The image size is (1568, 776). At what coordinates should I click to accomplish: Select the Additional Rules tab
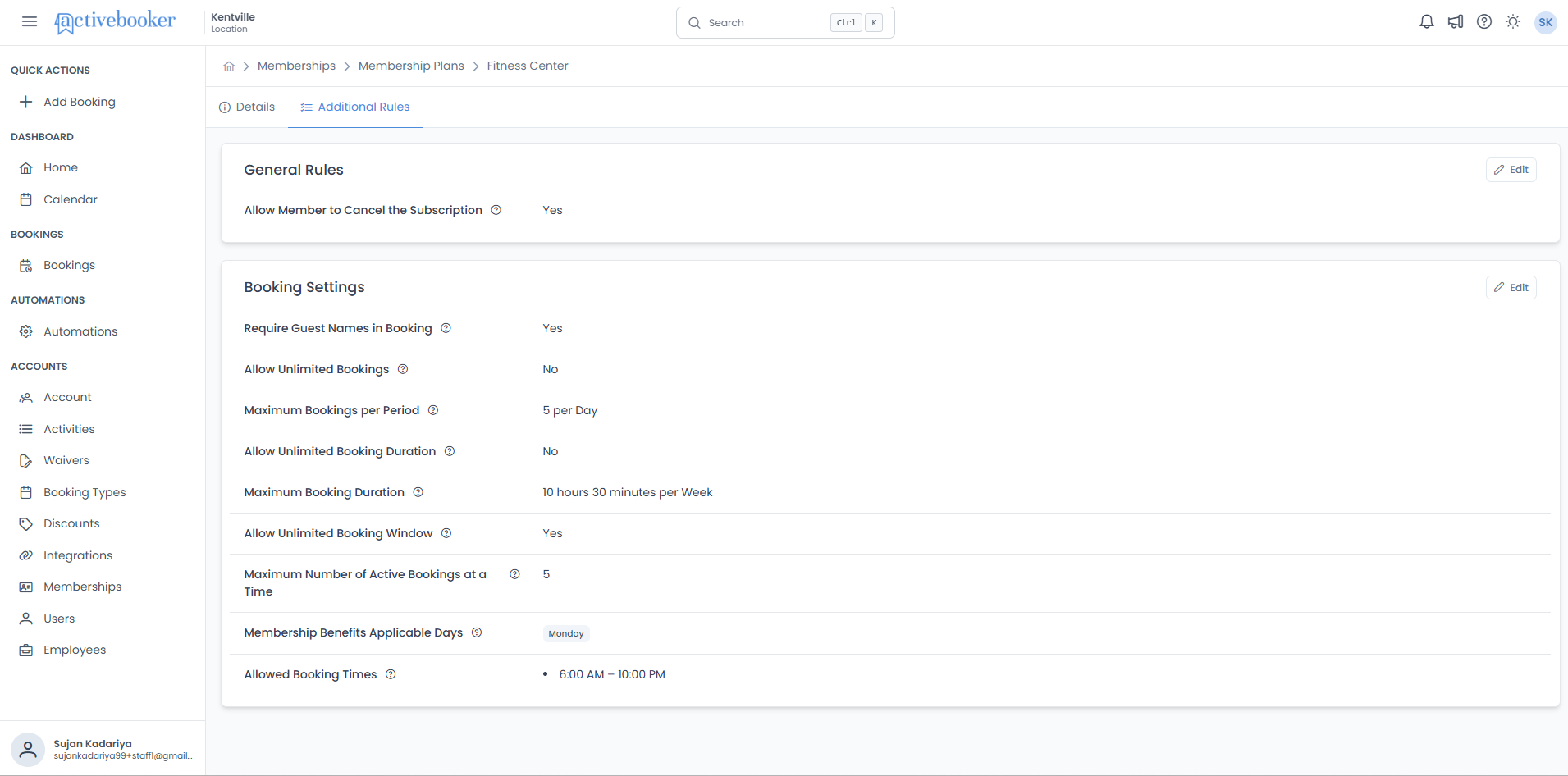click(x=354, y=107)
